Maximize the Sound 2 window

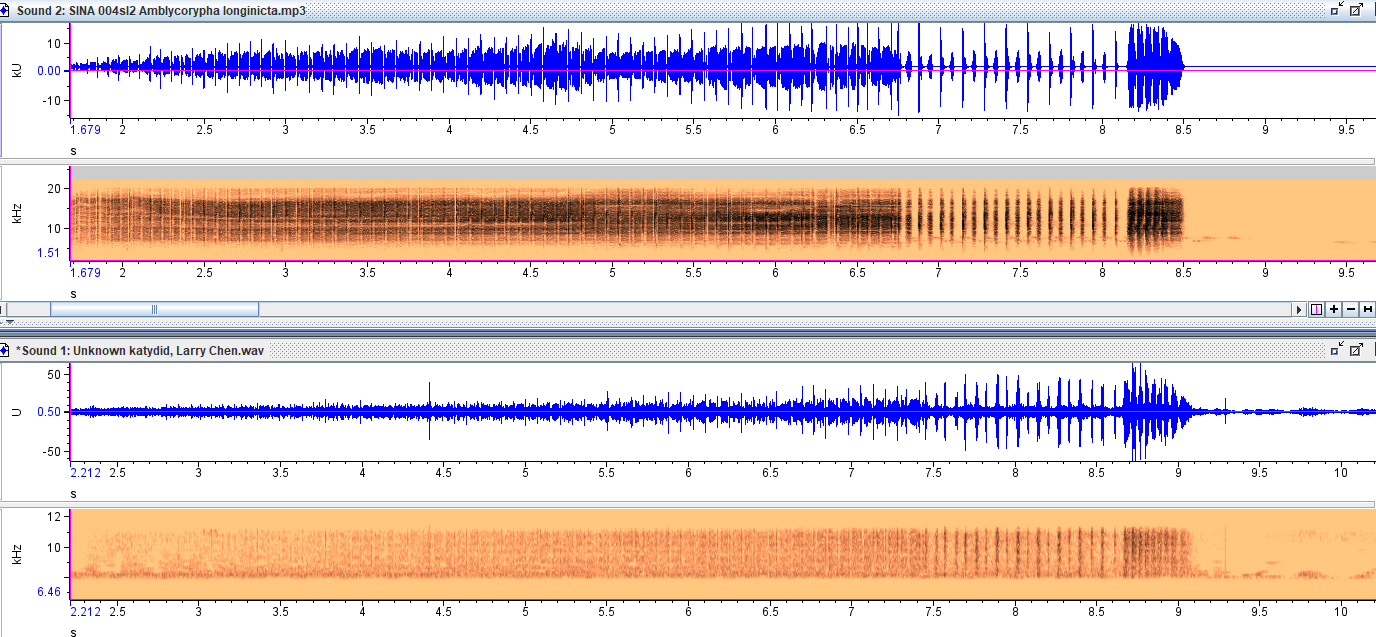coord(1356,9)
